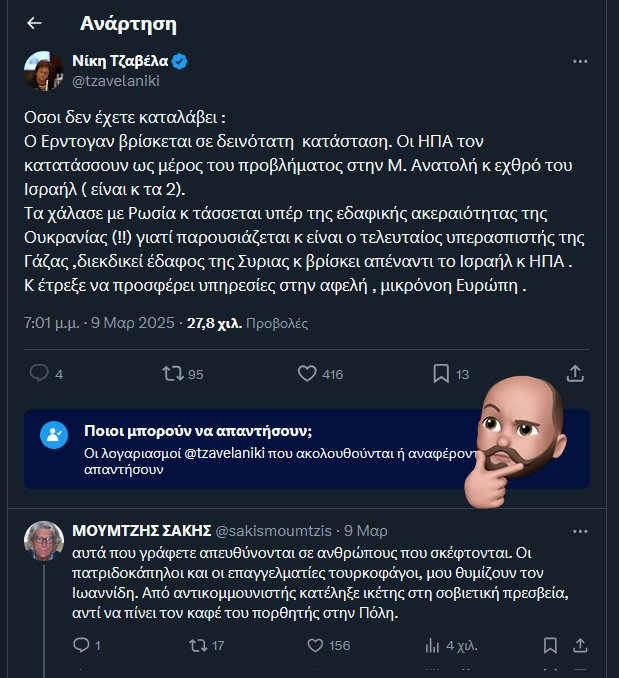Open more options menu on the reply

(581, 529)
